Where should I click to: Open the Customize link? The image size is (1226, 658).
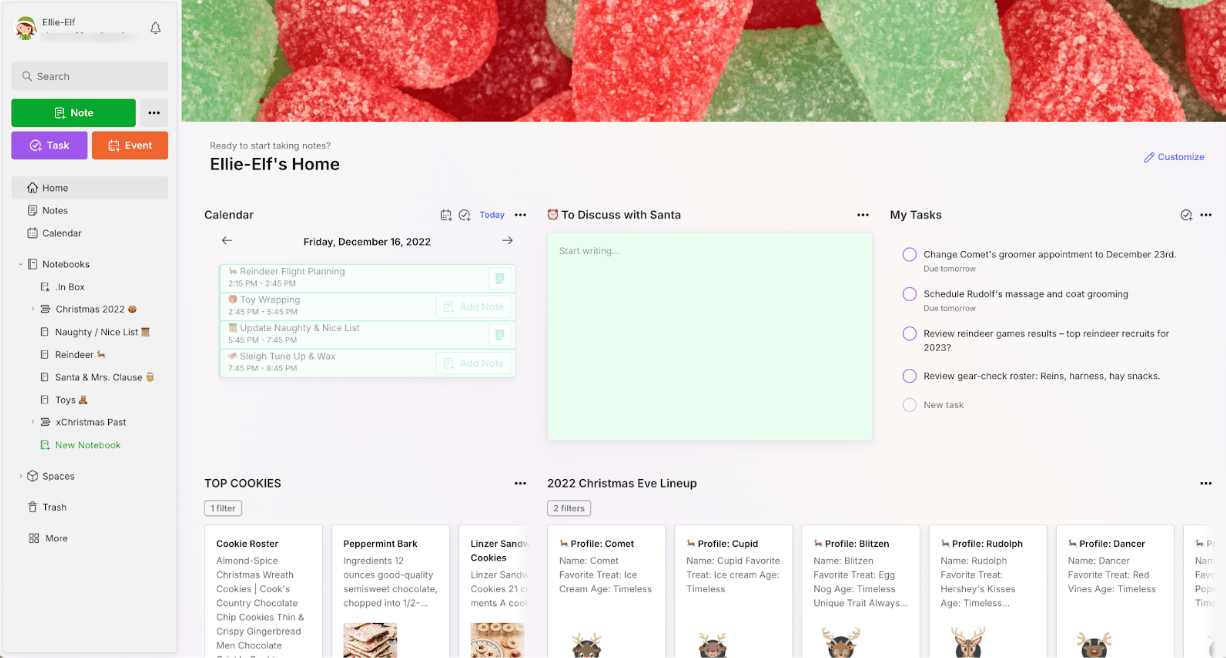[1174, 157]
